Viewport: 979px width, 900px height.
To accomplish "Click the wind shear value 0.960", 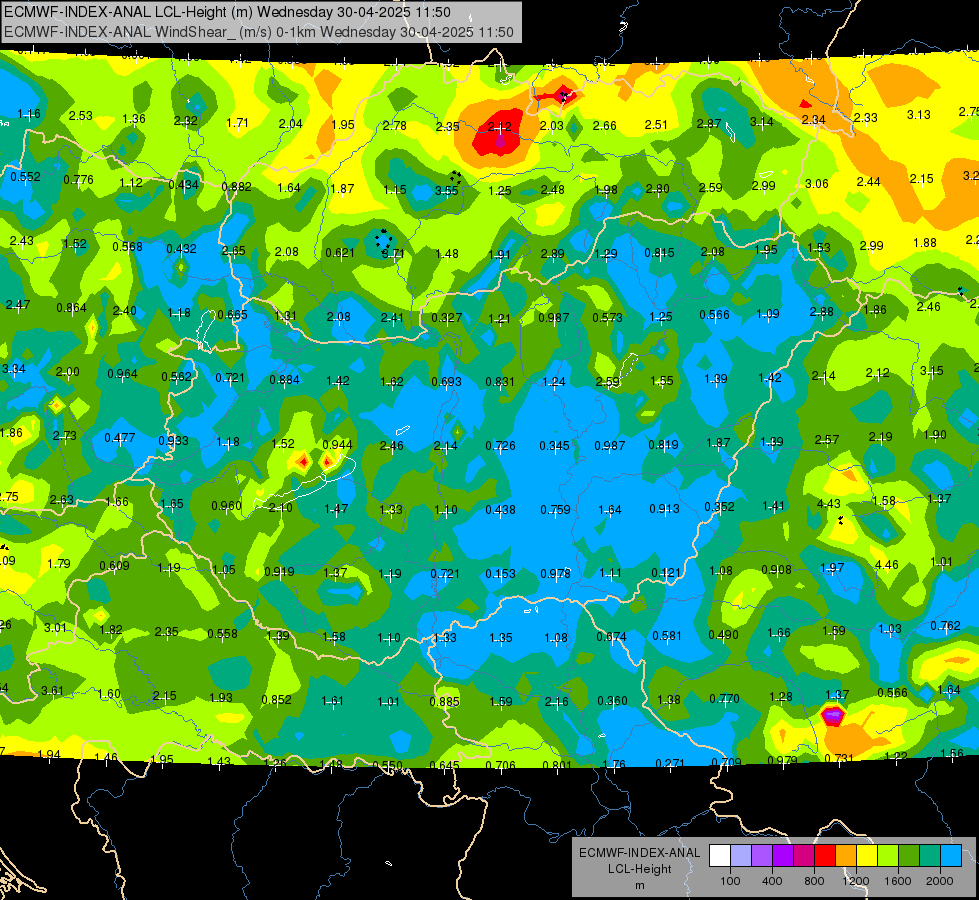I will coord(226,505).
